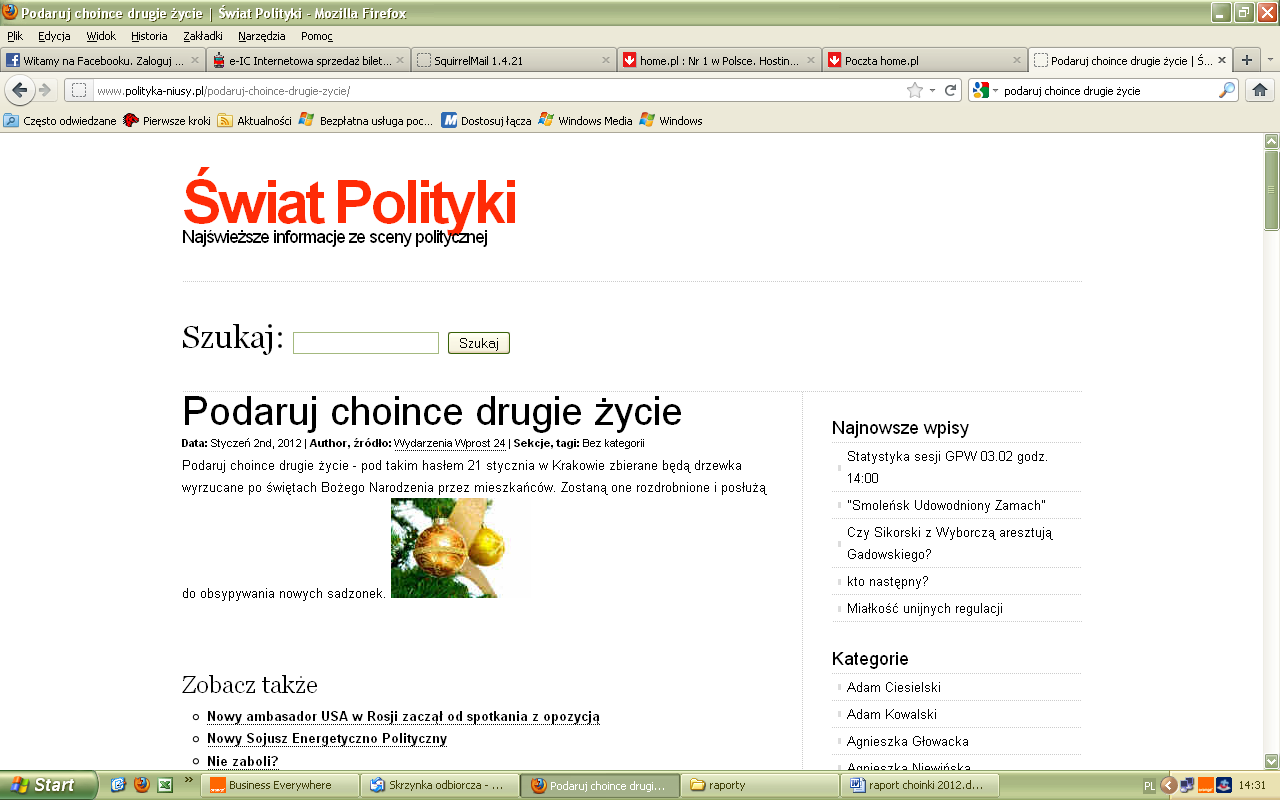Open the Adam Kowalski category
This screenshot has height=800, width=1280.
pos(892,714)
